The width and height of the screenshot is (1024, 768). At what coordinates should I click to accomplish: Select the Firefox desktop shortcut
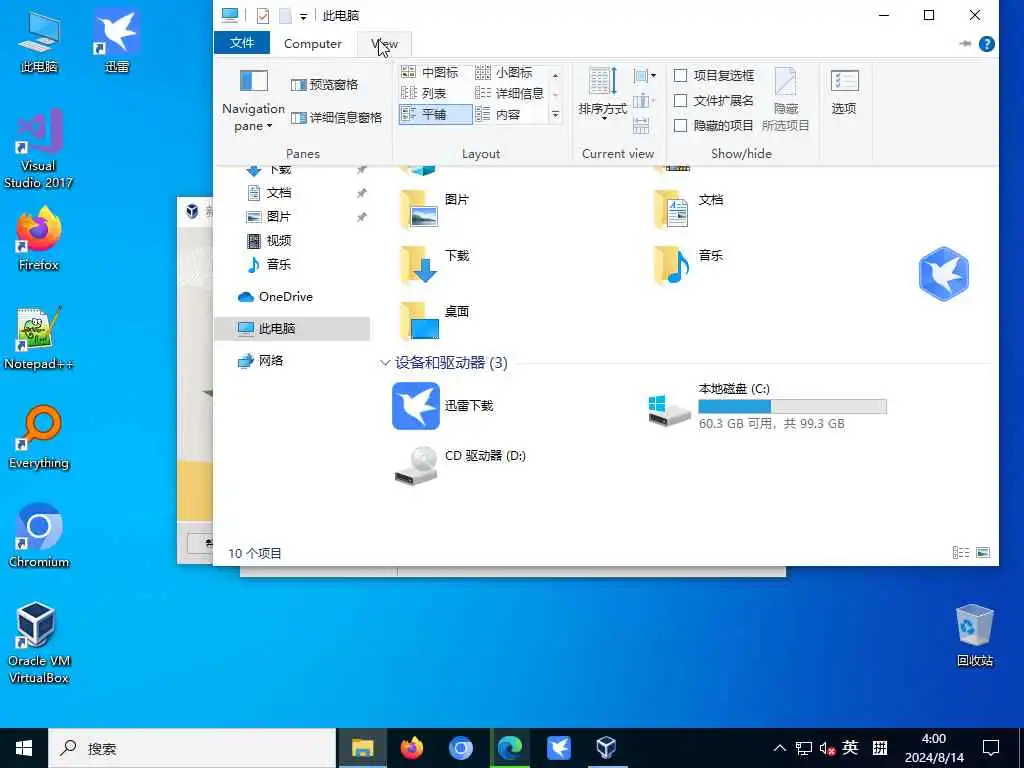(39, 239)
